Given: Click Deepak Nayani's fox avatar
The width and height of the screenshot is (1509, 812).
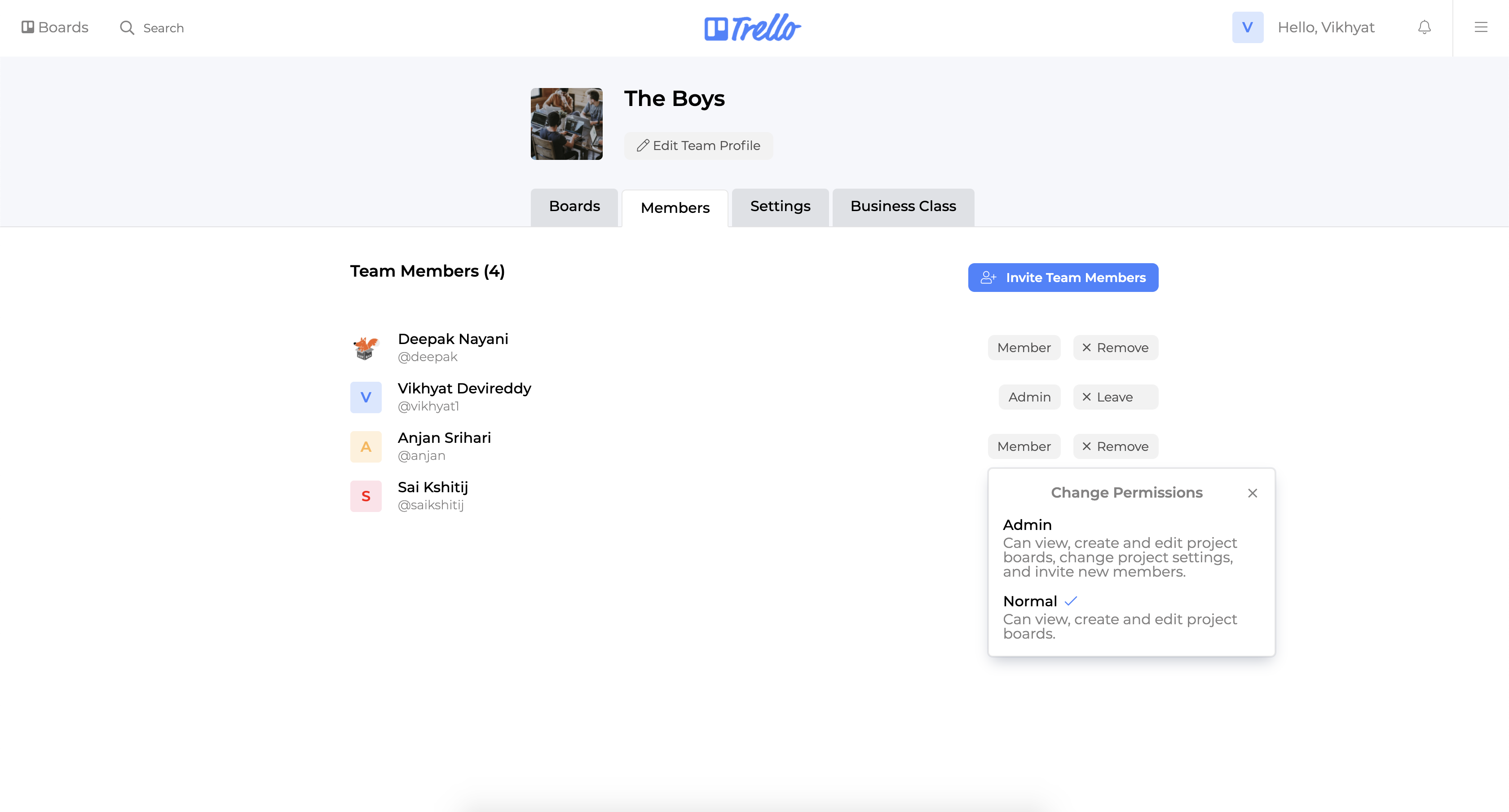Looking at the screenshot, I should coord(366,348).
